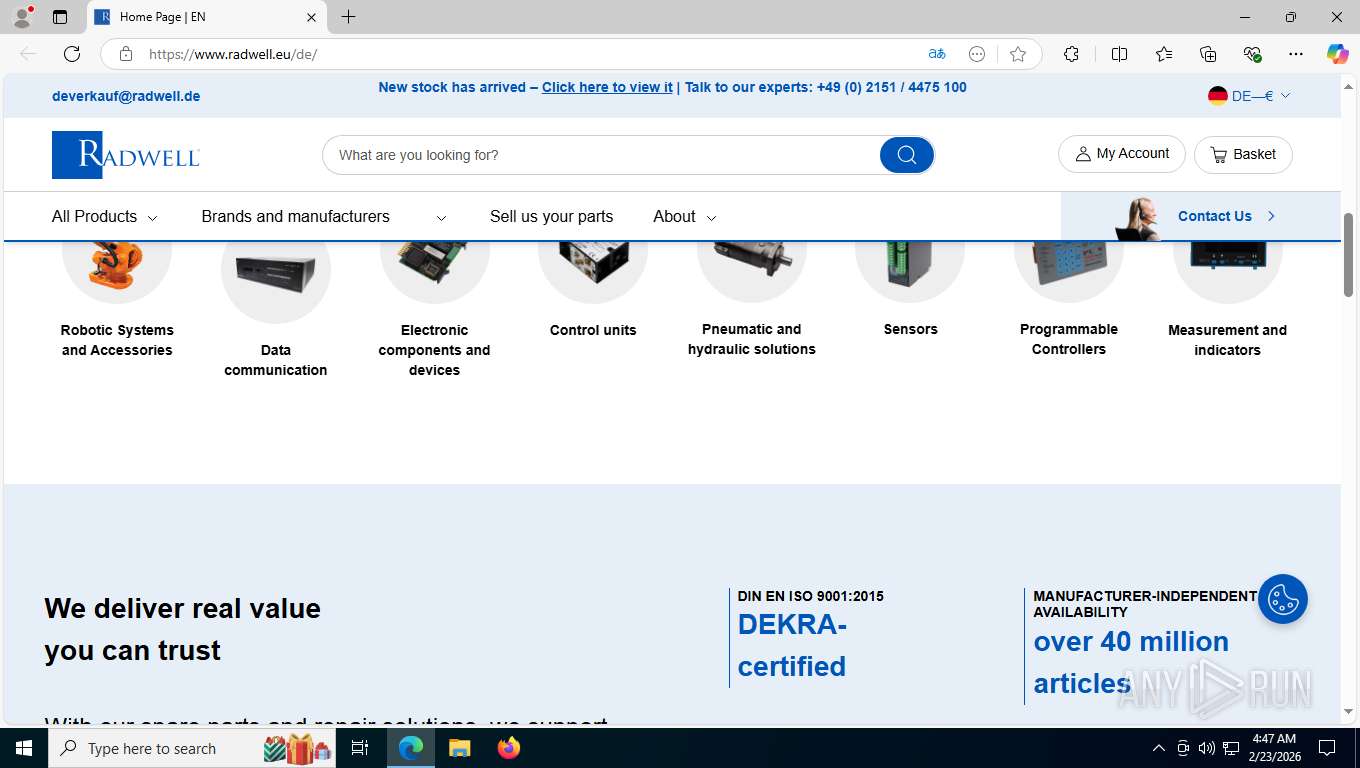Image resolution: width=1360 pixels, height=768 pixels.
Task: Open Browser essentials
Action: [x=1252, y=54]
